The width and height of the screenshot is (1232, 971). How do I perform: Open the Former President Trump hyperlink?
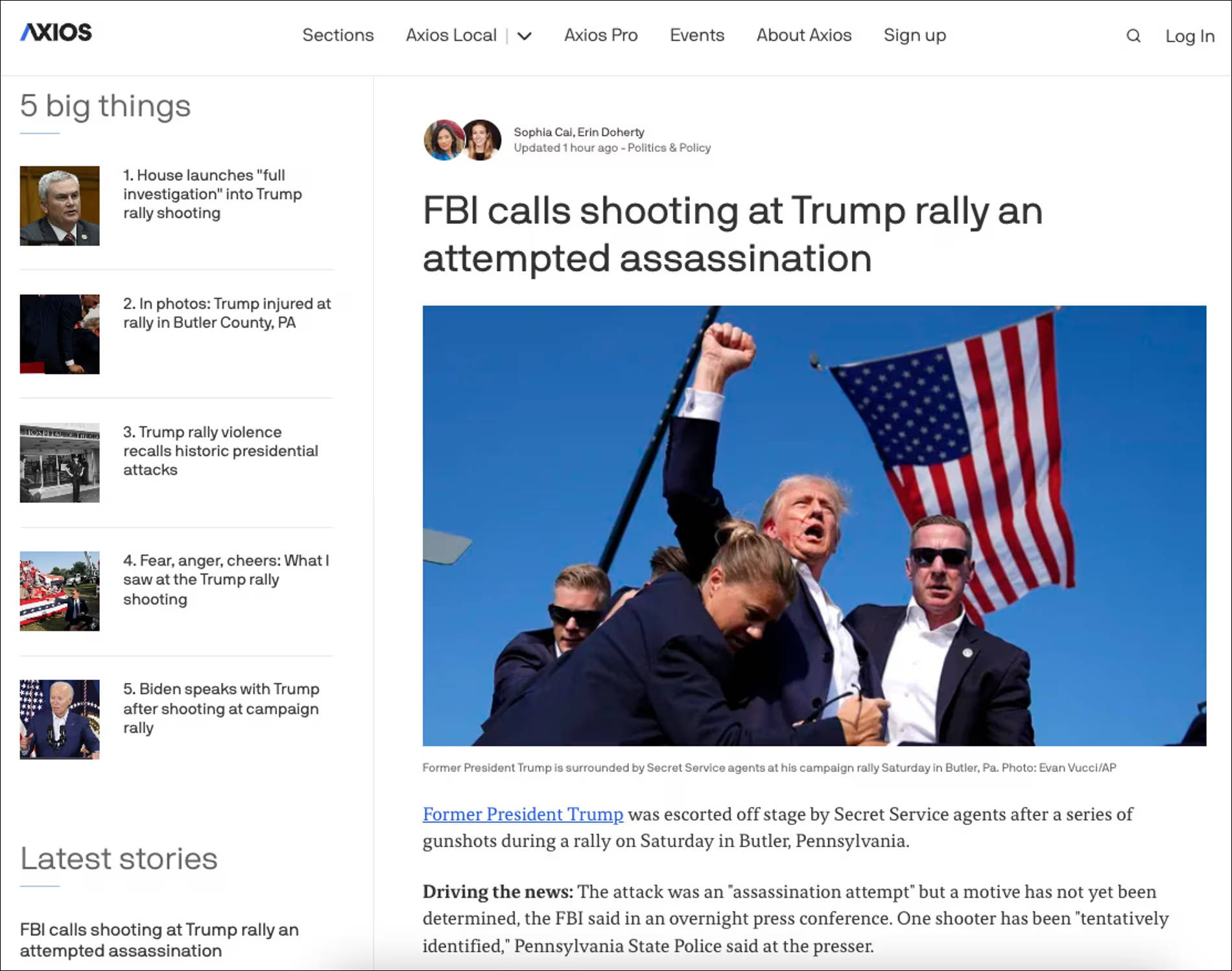point(523,814)
